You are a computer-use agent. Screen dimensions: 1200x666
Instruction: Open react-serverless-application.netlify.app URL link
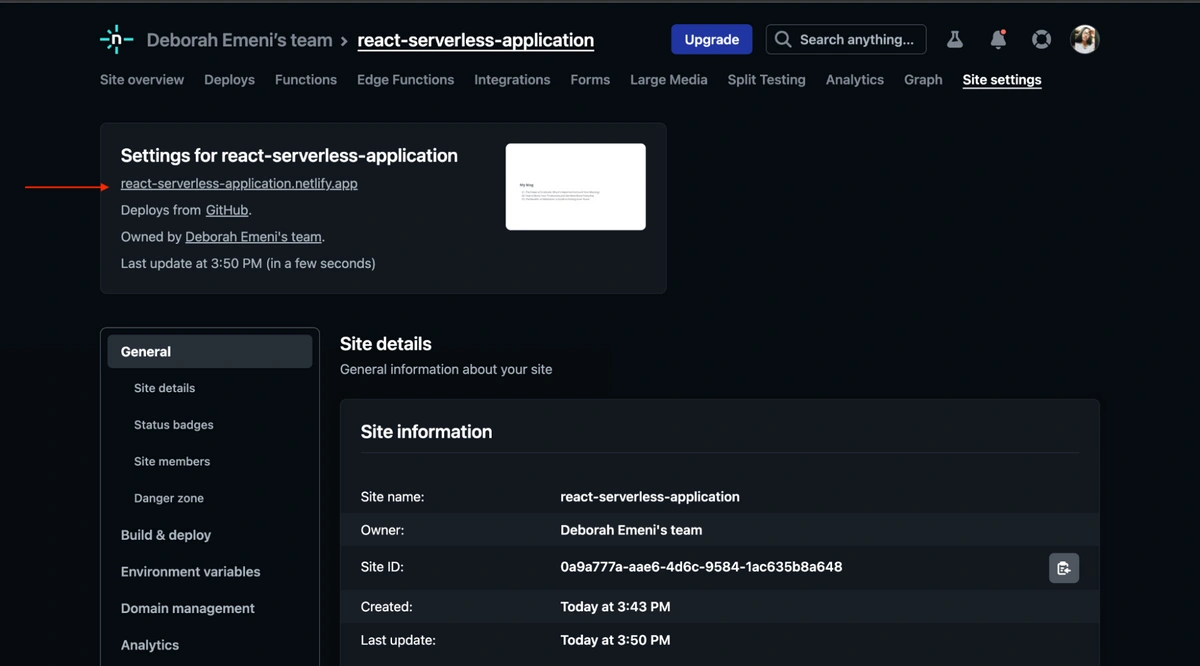239,184
